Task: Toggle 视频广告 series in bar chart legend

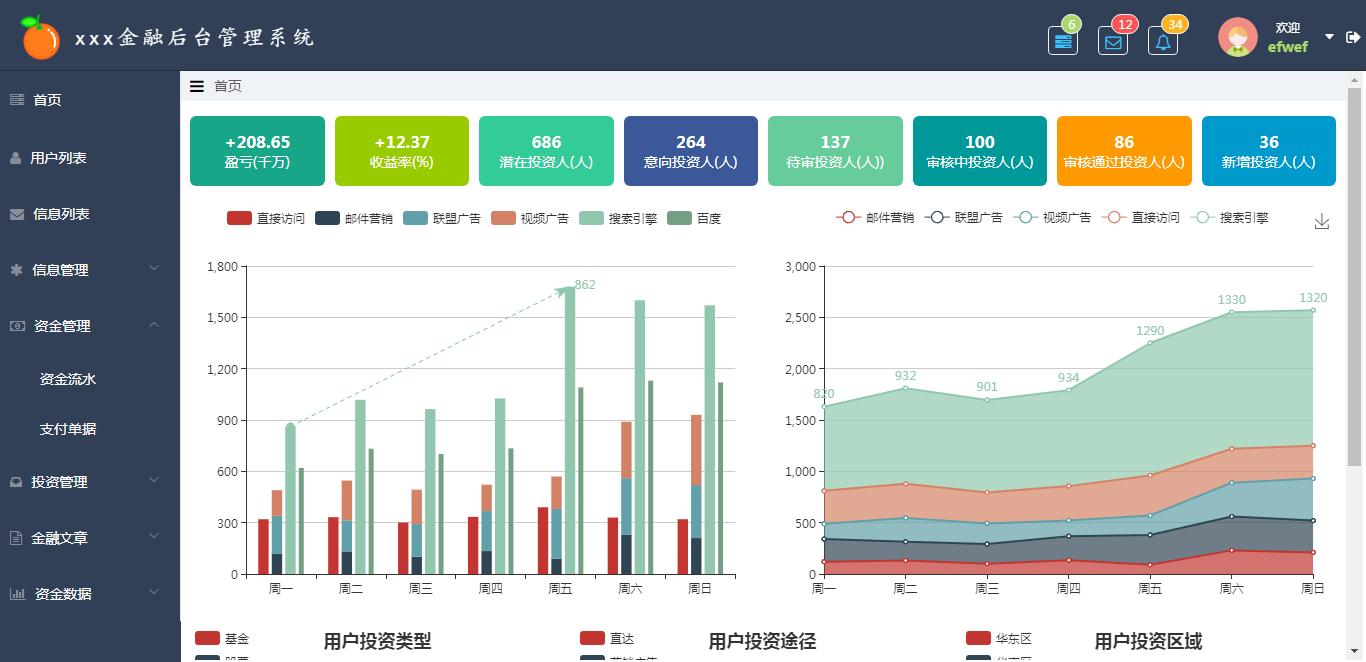Action: pos(530,218)
